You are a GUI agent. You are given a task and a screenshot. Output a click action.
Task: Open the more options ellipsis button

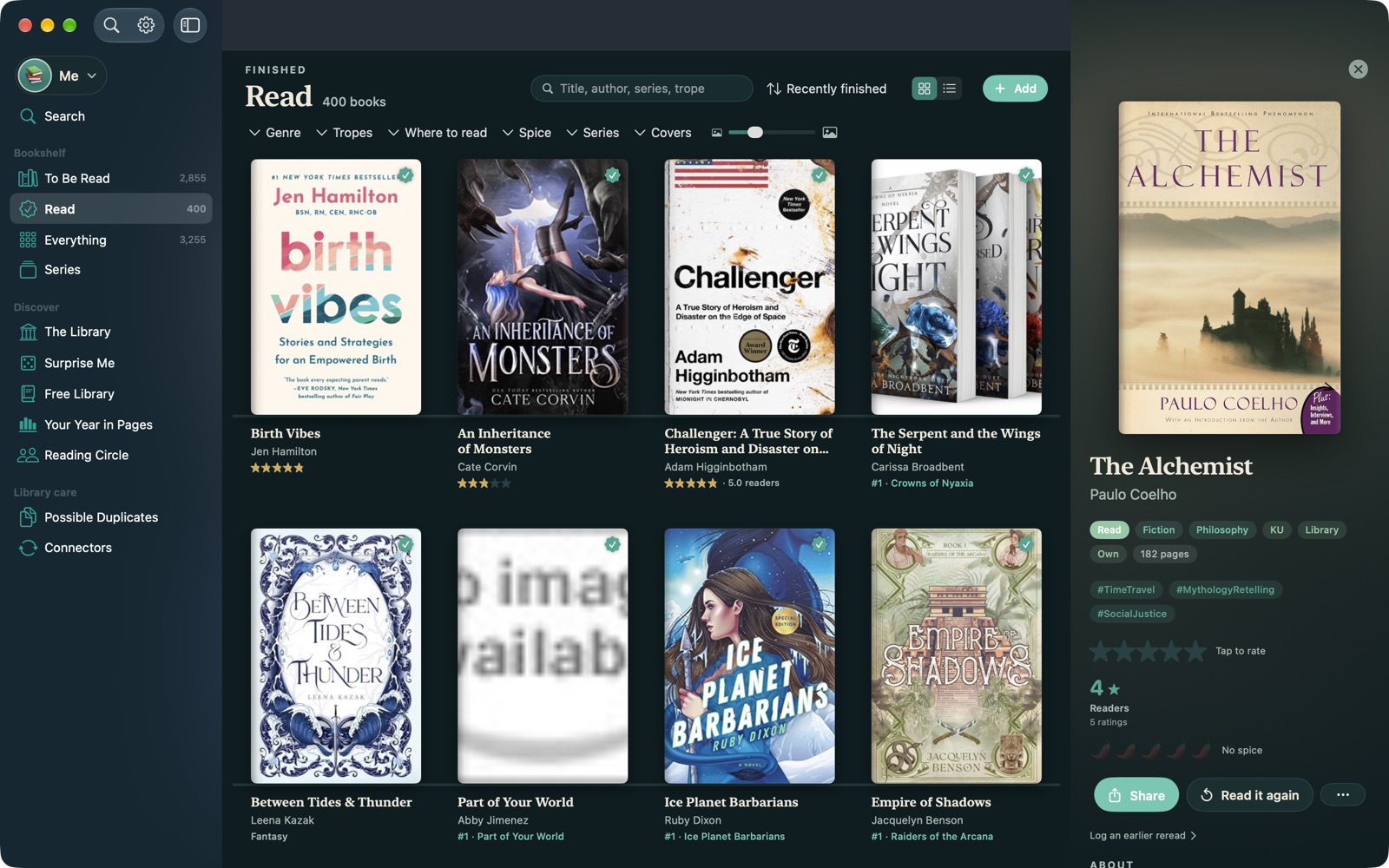[1343, 795]
